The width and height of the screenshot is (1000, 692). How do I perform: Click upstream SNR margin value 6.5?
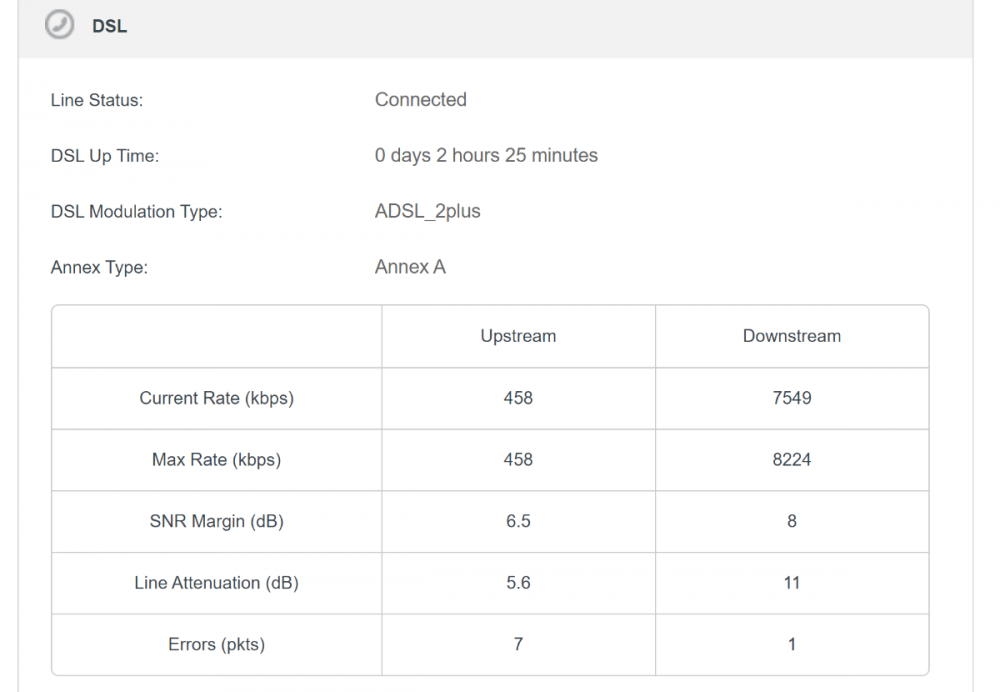point(518,521)
